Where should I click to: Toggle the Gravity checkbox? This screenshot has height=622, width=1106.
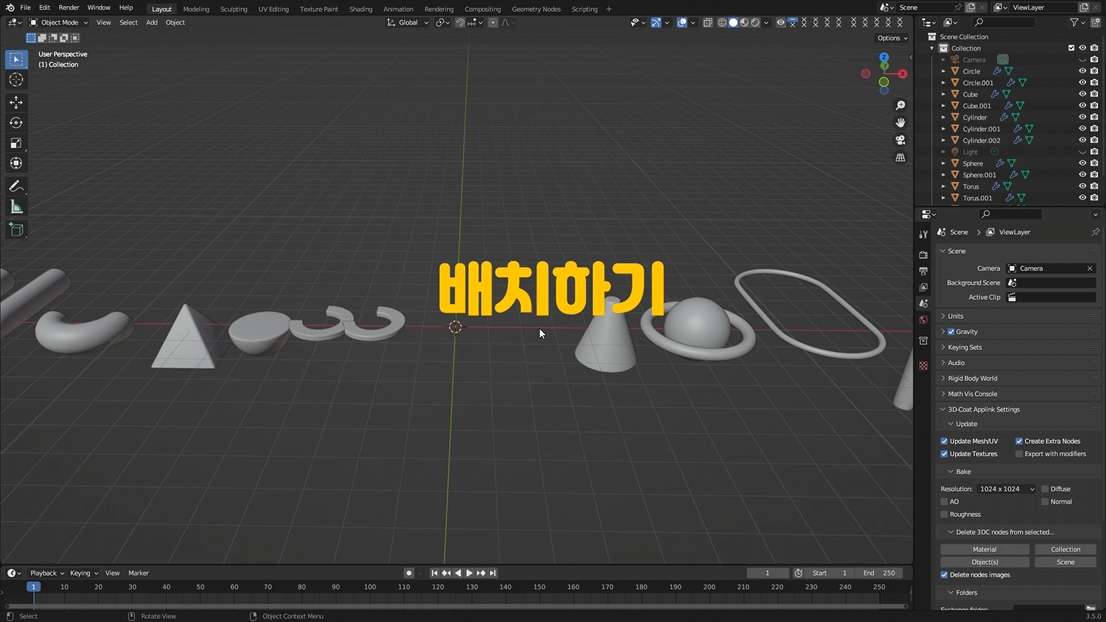coord(951,331)
